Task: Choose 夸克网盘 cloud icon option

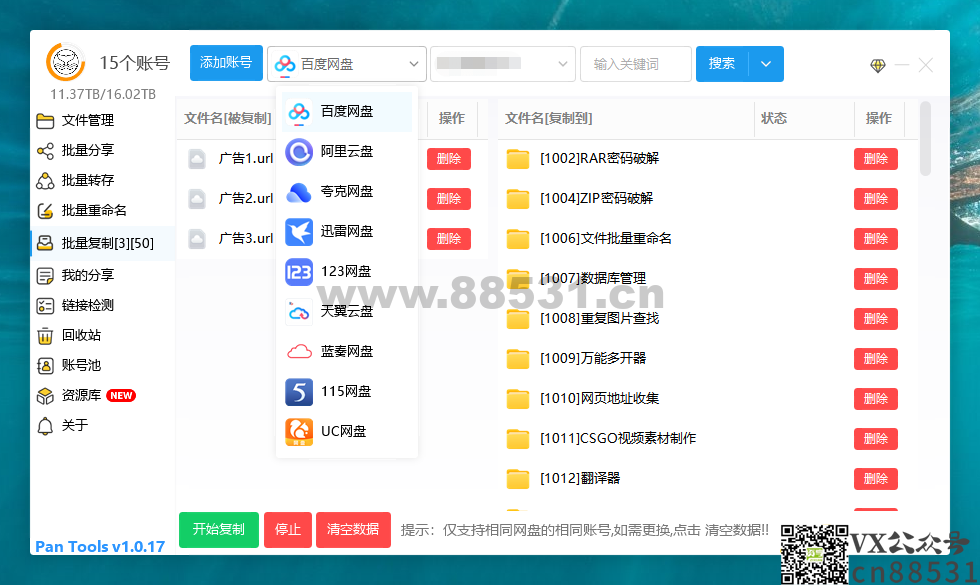Action: 300,192
